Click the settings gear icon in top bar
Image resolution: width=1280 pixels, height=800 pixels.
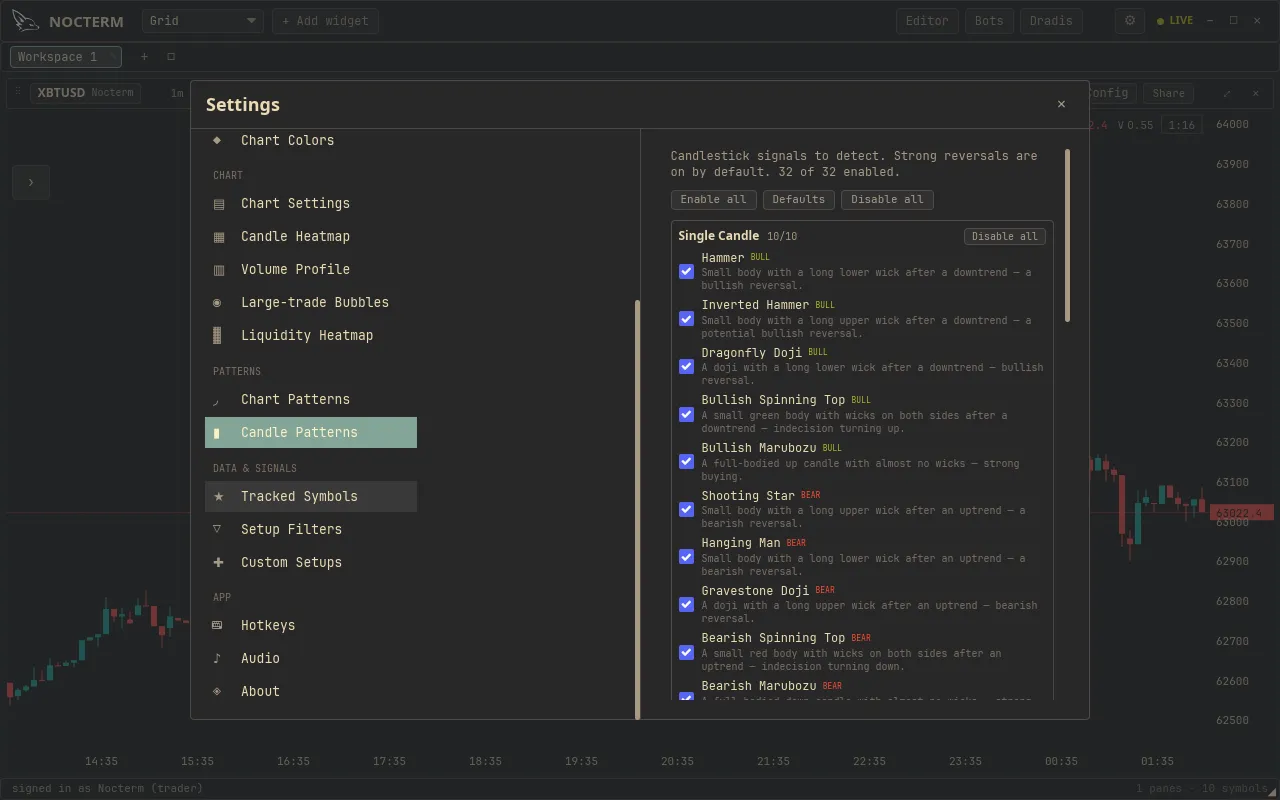tap(1130, 20)
